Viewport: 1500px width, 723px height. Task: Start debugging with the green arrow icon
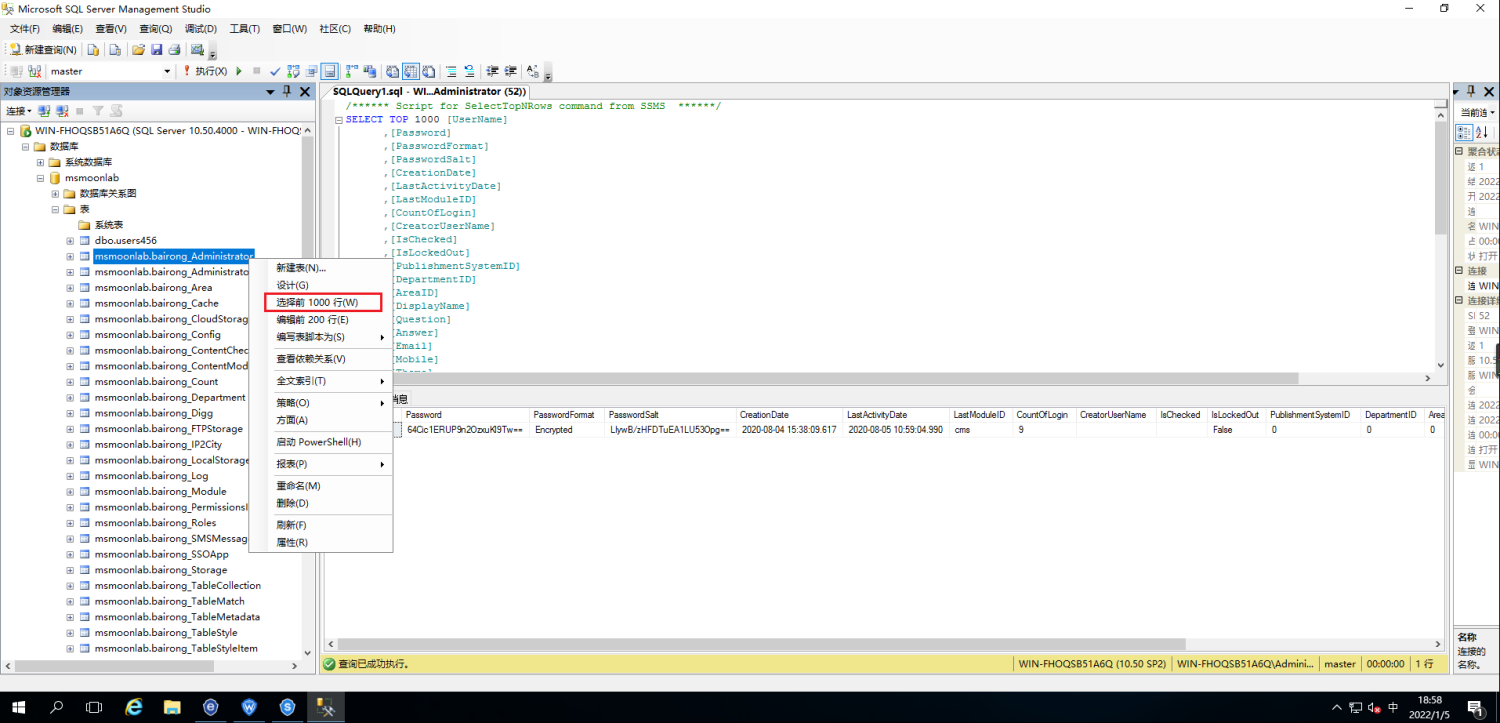[x=239, y=71]
